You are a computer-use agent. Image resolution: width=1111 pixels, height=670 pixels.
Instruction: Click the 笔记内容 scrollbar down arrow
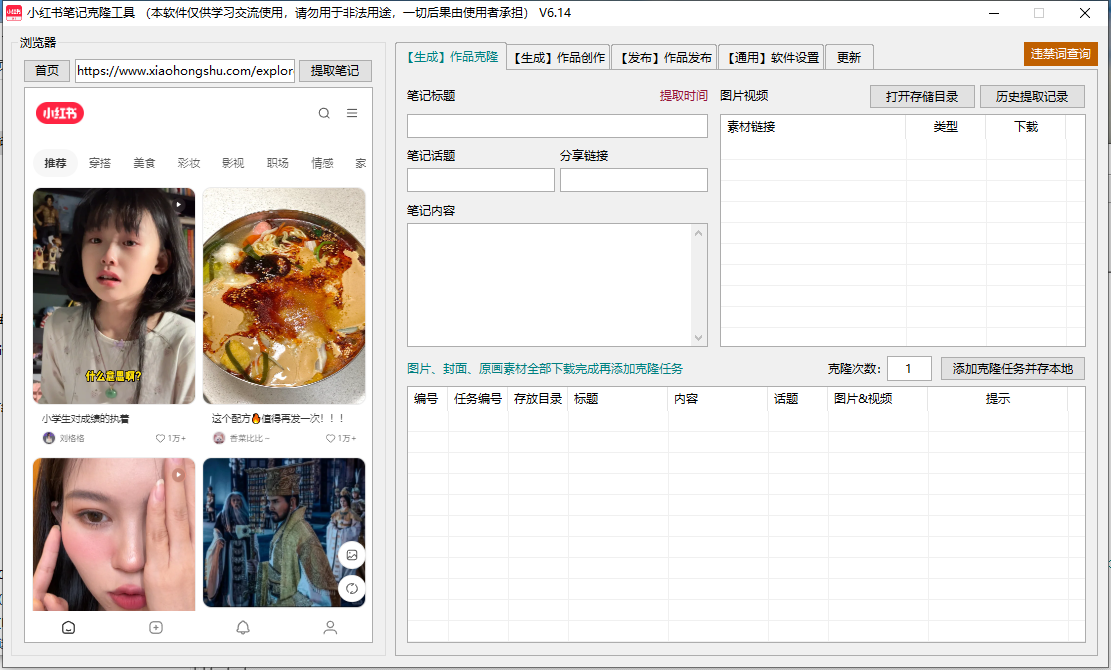coord(699,338)
